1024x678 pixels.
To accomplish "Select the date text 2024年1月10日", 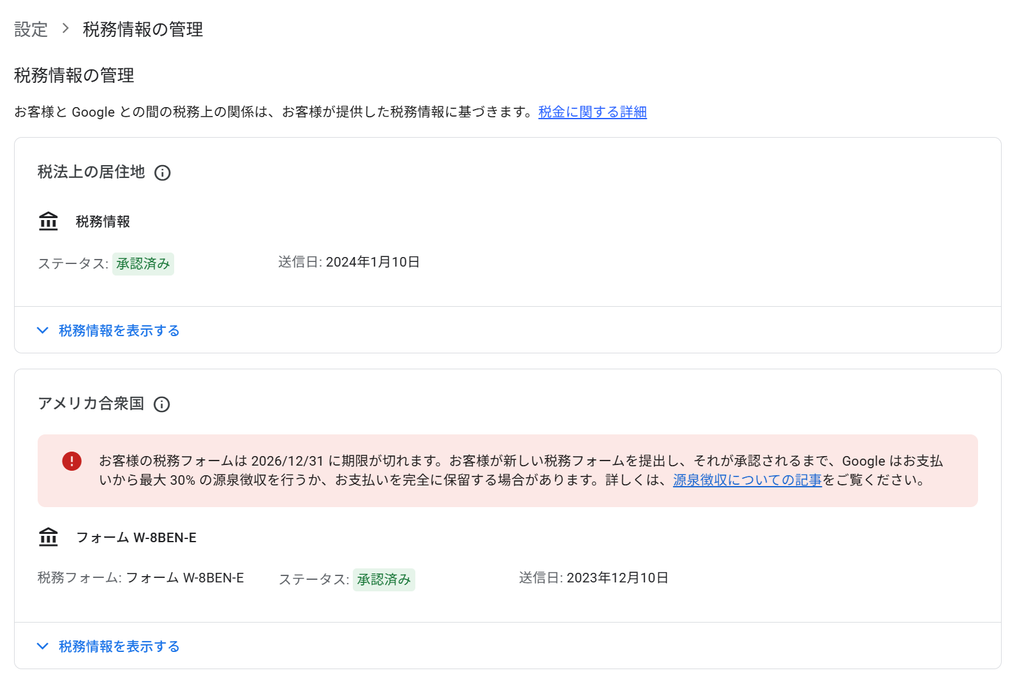I will [x=372, y=262].
